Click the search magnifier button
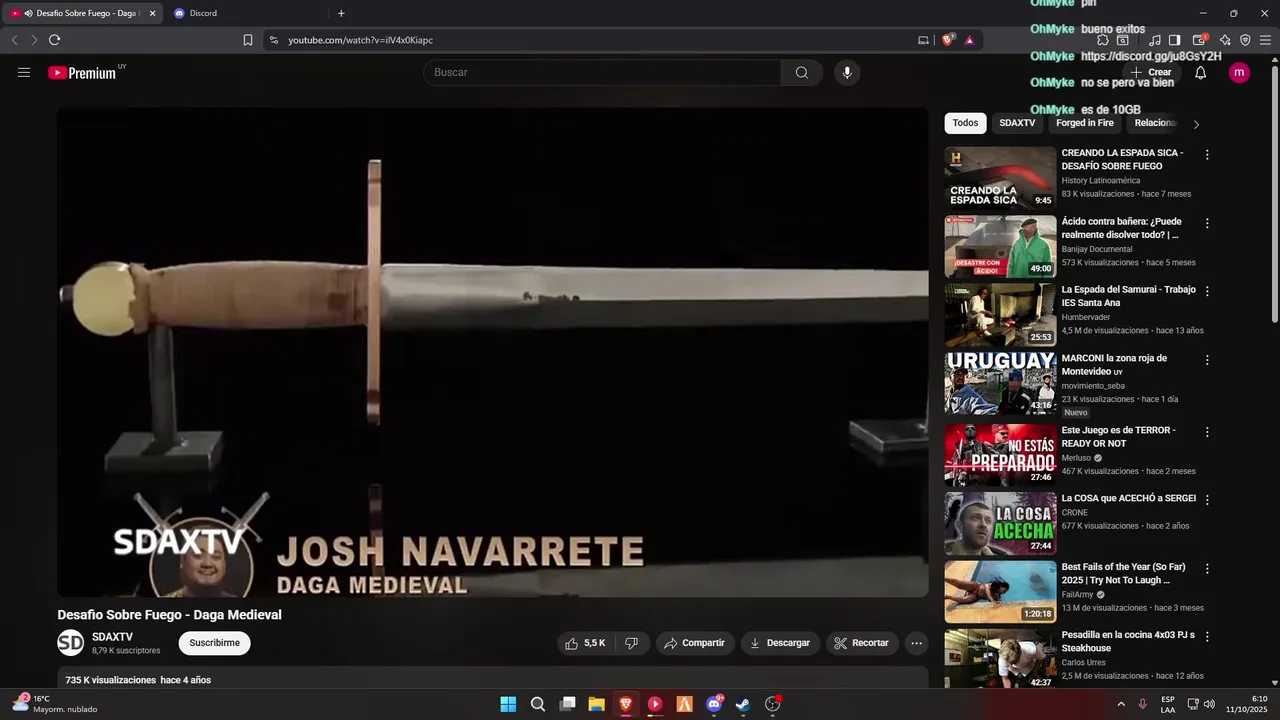 (x=802, y=73)
